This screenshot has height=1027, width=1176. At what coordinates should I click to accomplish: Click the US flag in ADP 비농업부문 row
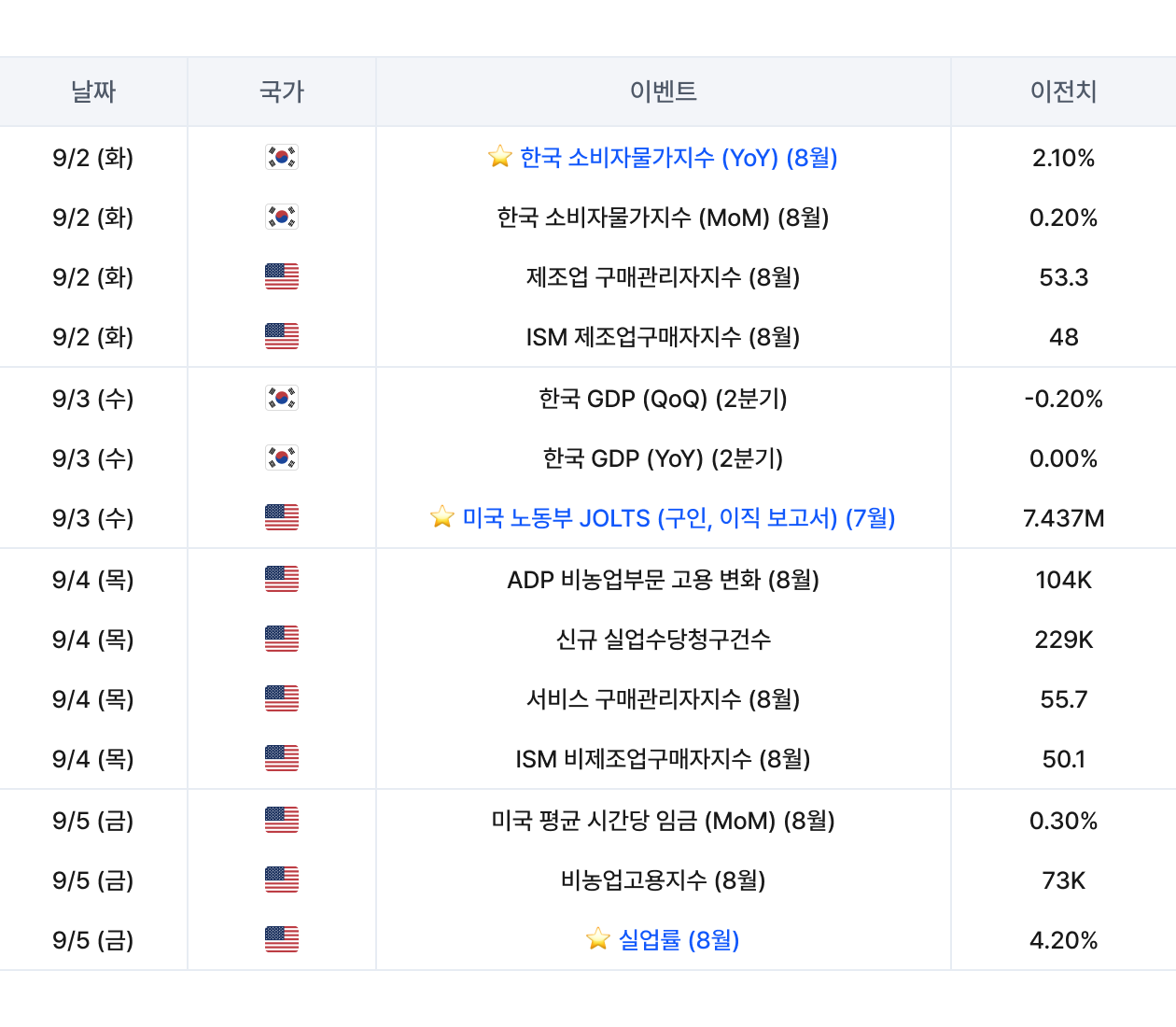[282, 580]
